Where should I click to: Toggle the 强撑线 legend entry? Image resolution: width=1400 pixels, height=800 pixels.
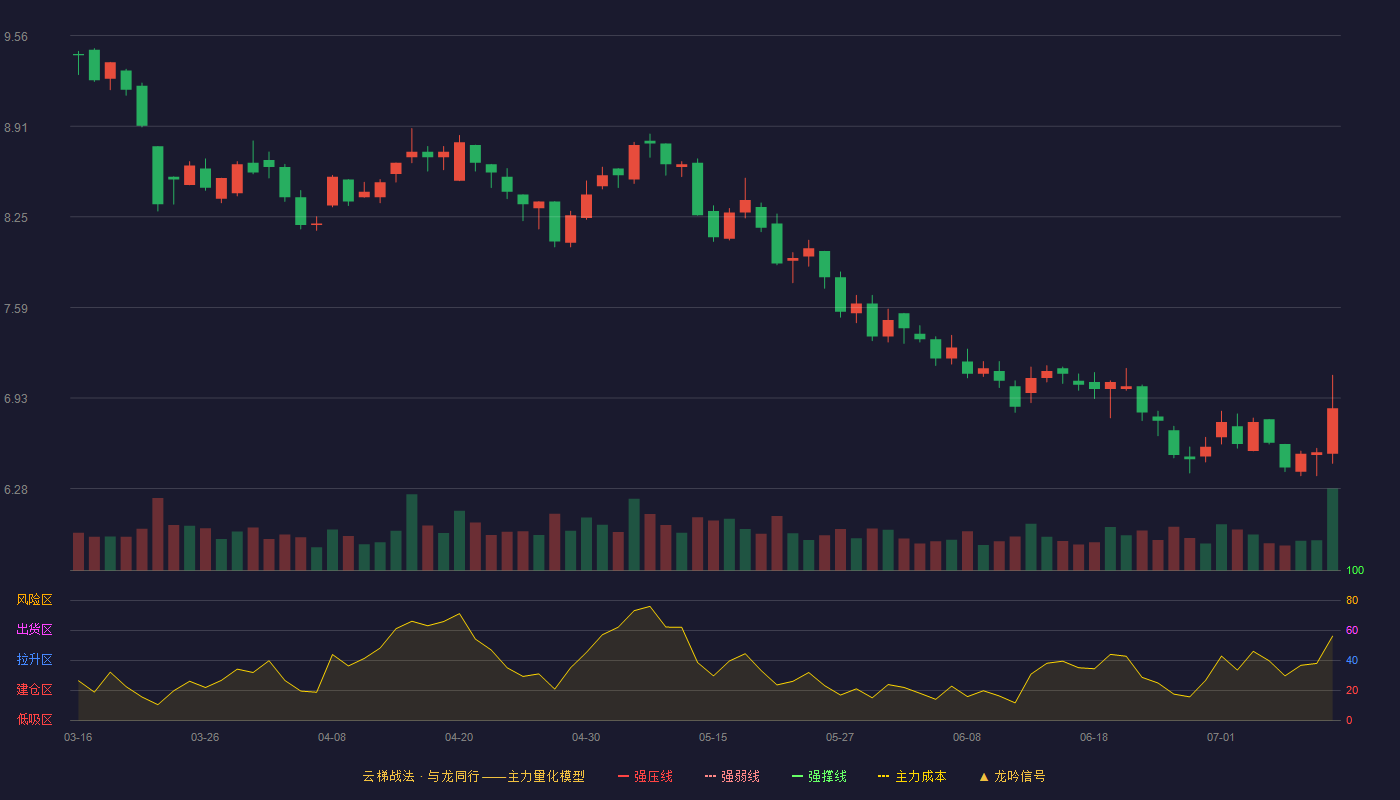coord(819,776)
